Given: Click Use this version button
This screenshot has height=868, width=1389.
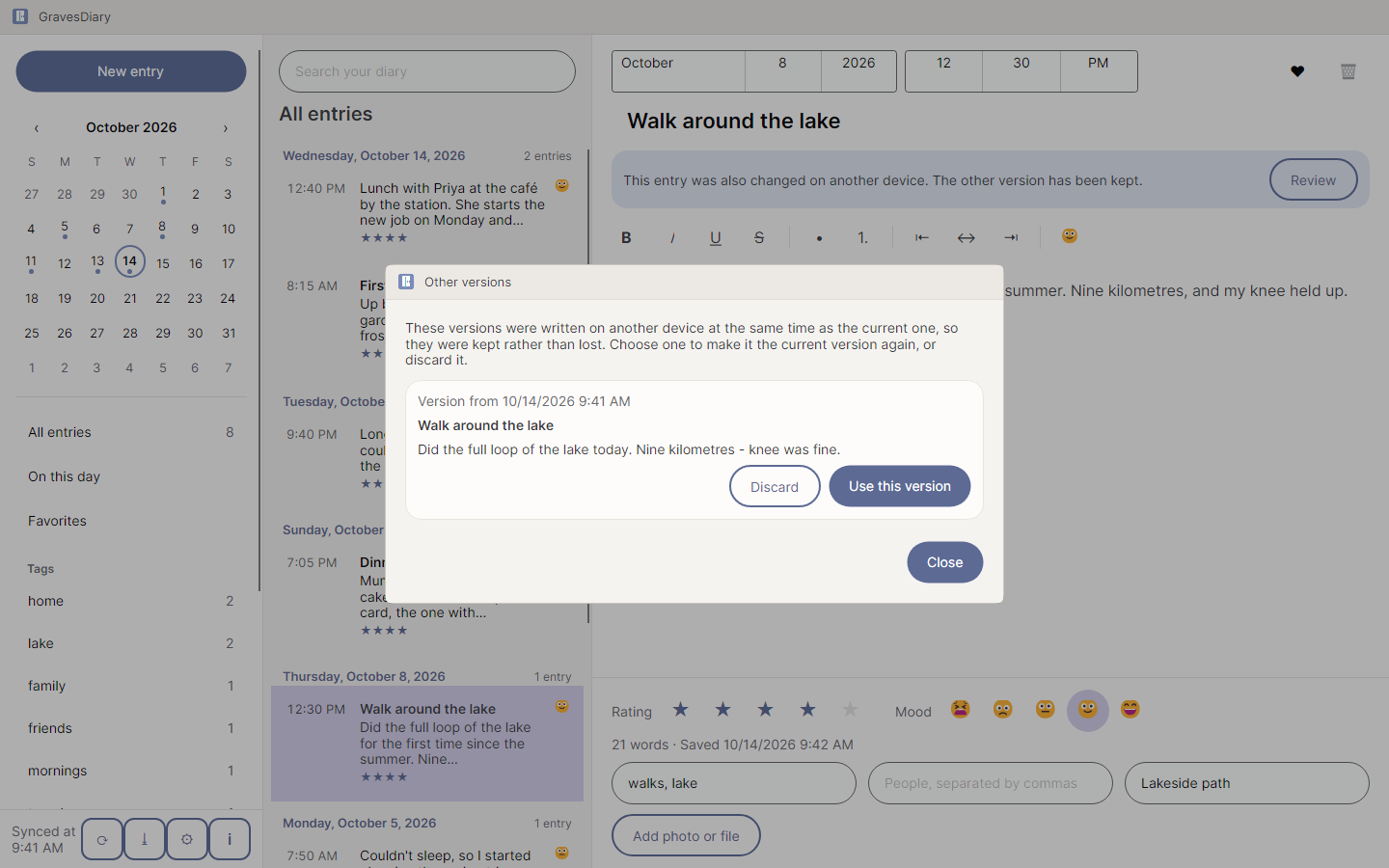Looking at the screenshot, I should [x=900, y=486].
